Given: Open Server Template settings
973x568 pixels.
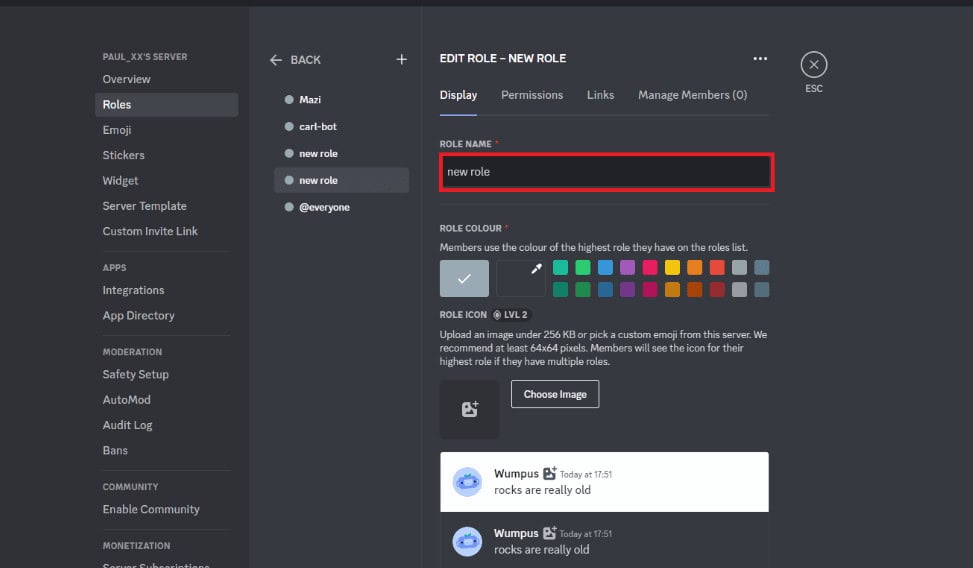Looking at the screenshot, I should click(166, 206).
